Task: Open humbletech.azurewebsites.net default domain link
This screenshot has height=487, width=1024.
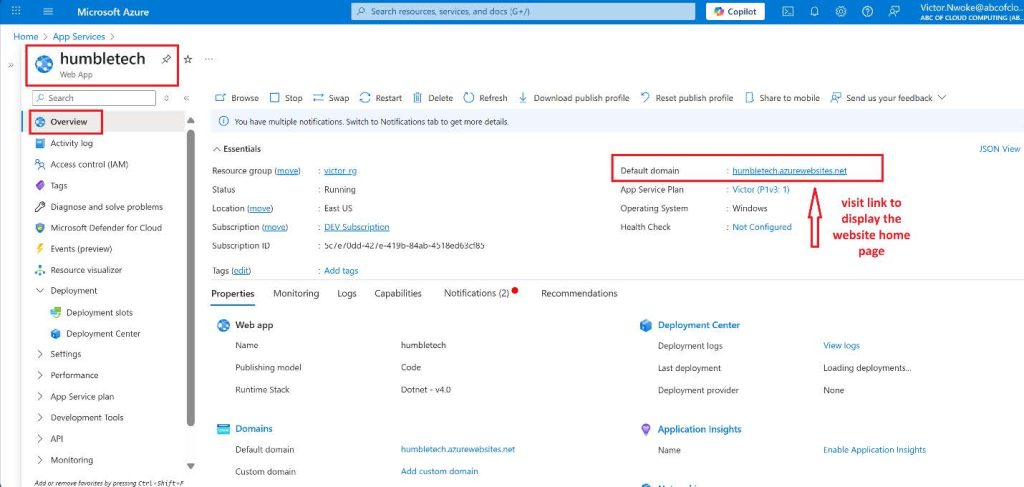Action: pos(789,171)
